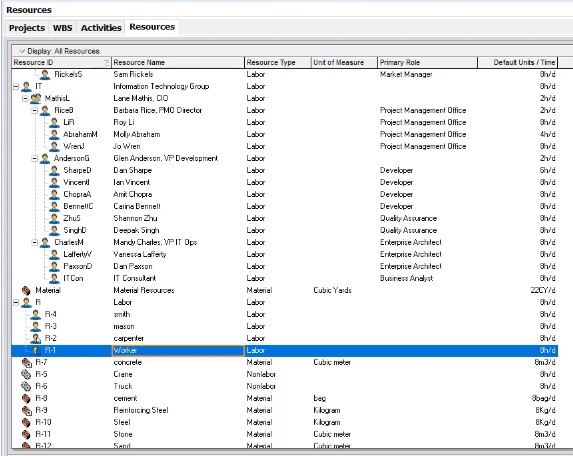
Task: Click the IT group person icon
Action: click(26, 87)
